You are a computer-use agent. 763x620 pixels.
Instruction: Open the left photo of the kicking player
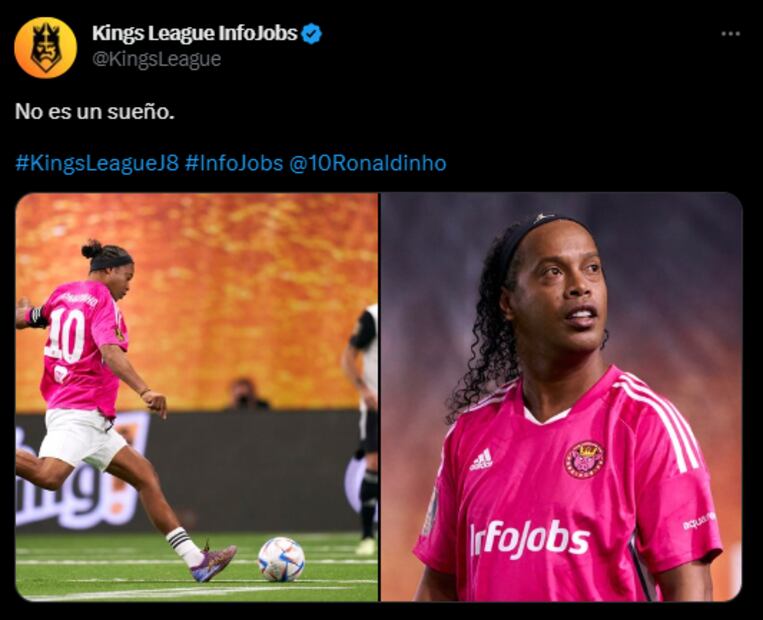pyautogui.click(x=197, y=397)
